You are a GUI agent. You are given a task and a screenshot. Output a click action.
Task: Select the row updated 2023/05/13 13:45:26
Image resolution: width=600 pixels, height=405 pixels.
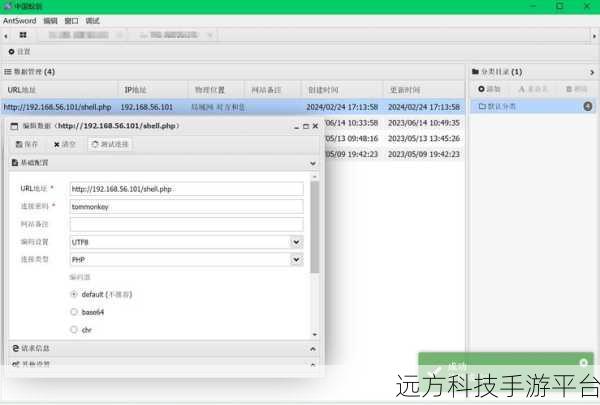click(424, 139)
